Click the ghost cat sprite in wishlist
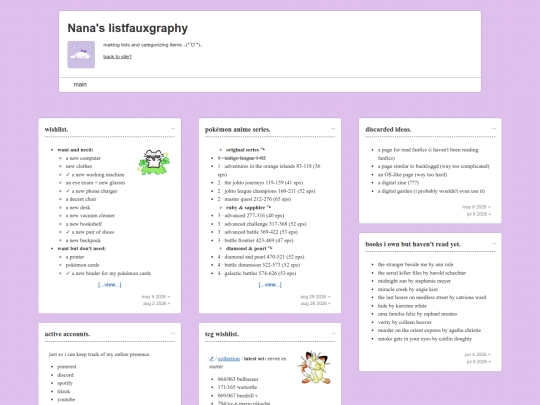This screenshot has width=540, height=405. [154, 162]
